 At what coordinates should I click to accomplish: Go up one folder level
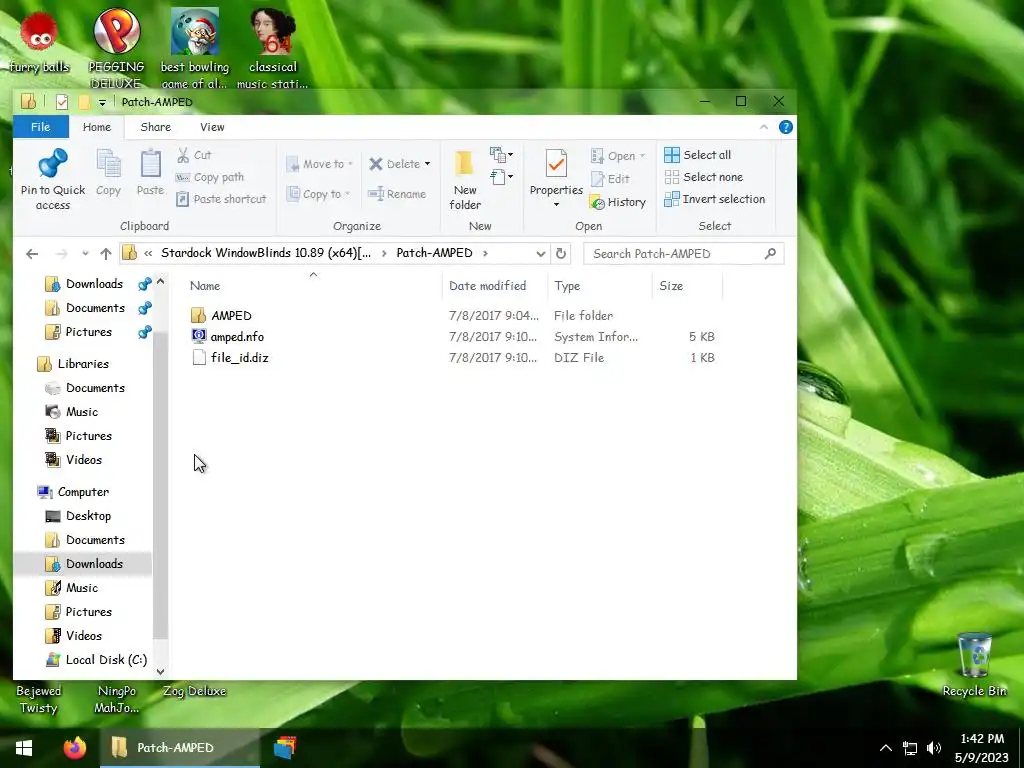(106, 253)
